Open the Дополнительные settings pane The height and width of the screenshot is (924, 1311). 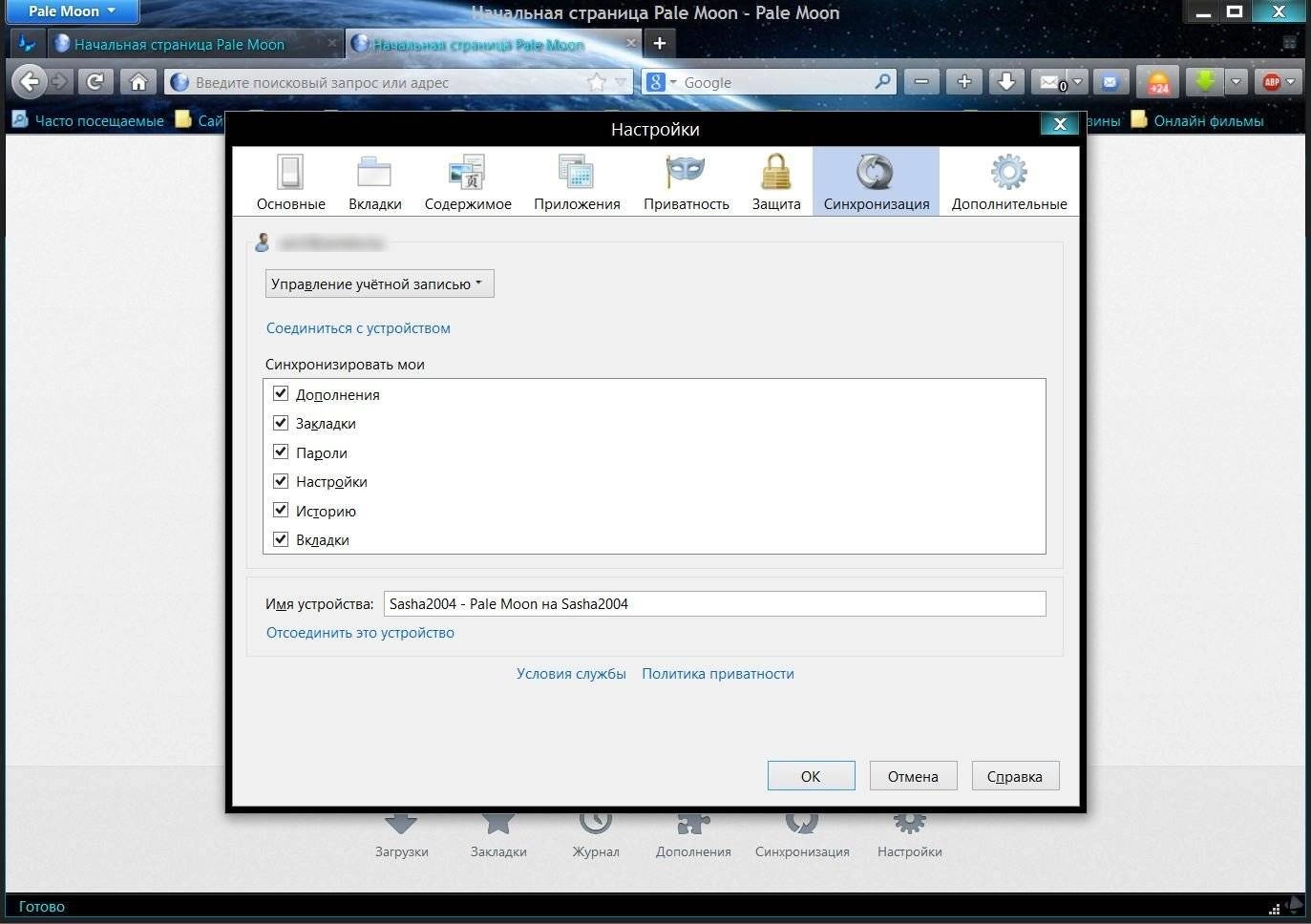[1009, 181]
